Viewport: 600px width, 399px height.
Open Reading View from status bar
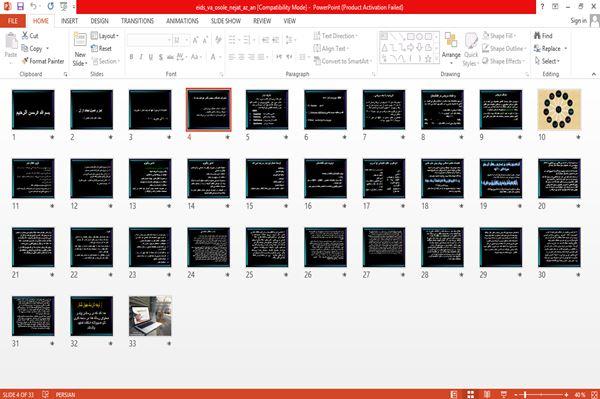pyautogui.click(x=487, y=394)
